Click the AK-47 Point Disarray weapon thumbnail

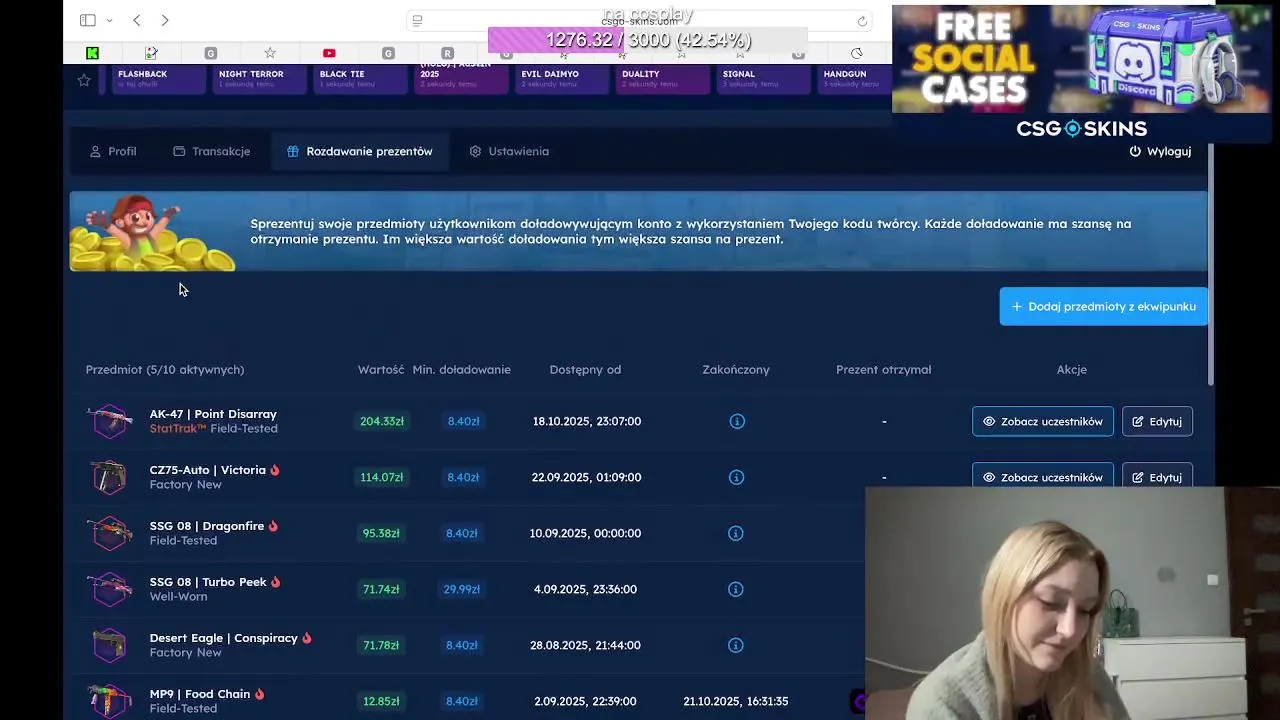coord(109,421)
